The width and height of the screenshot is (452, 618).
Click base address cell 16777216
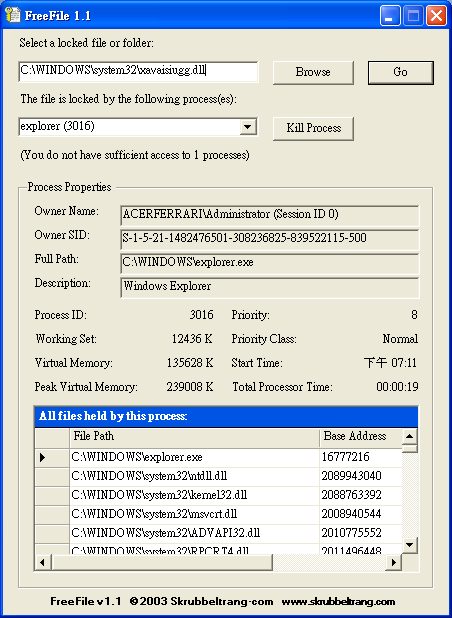coord(361,458)
